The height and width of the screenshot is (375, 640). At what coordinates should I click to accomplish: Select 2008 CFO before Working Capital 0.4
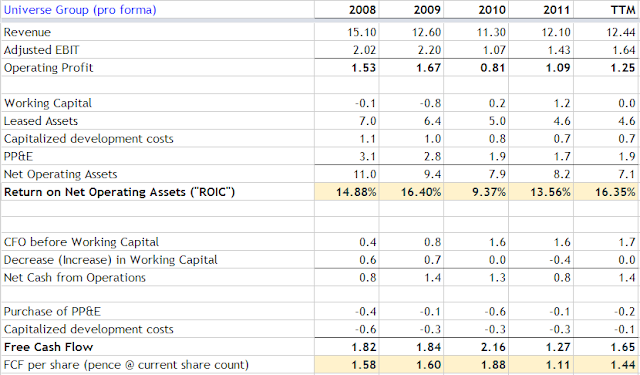coord(367,242)
